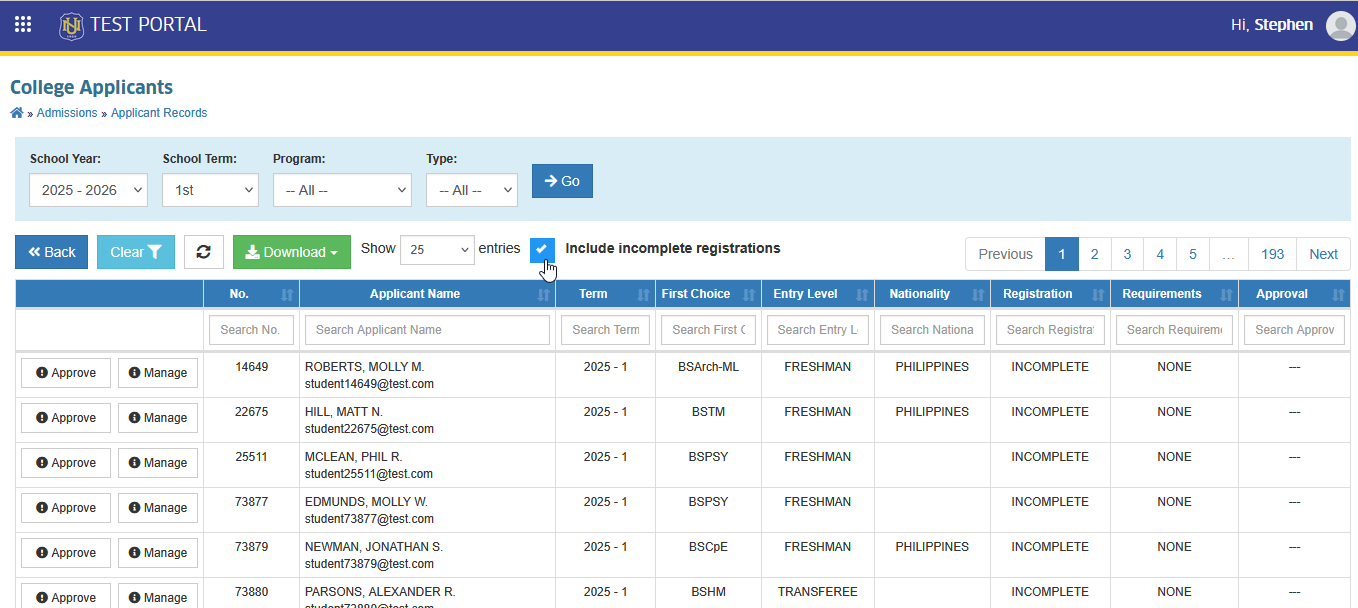Focus the Search First Choice field
This screenshot has width=1358, height=608.
[708, 330]
